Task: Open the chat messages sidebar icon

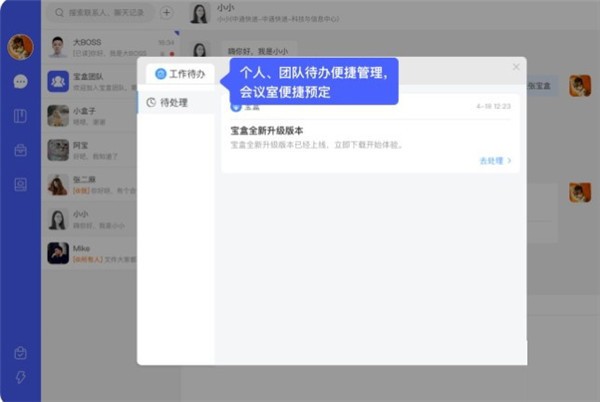Action: pos(20,81)
